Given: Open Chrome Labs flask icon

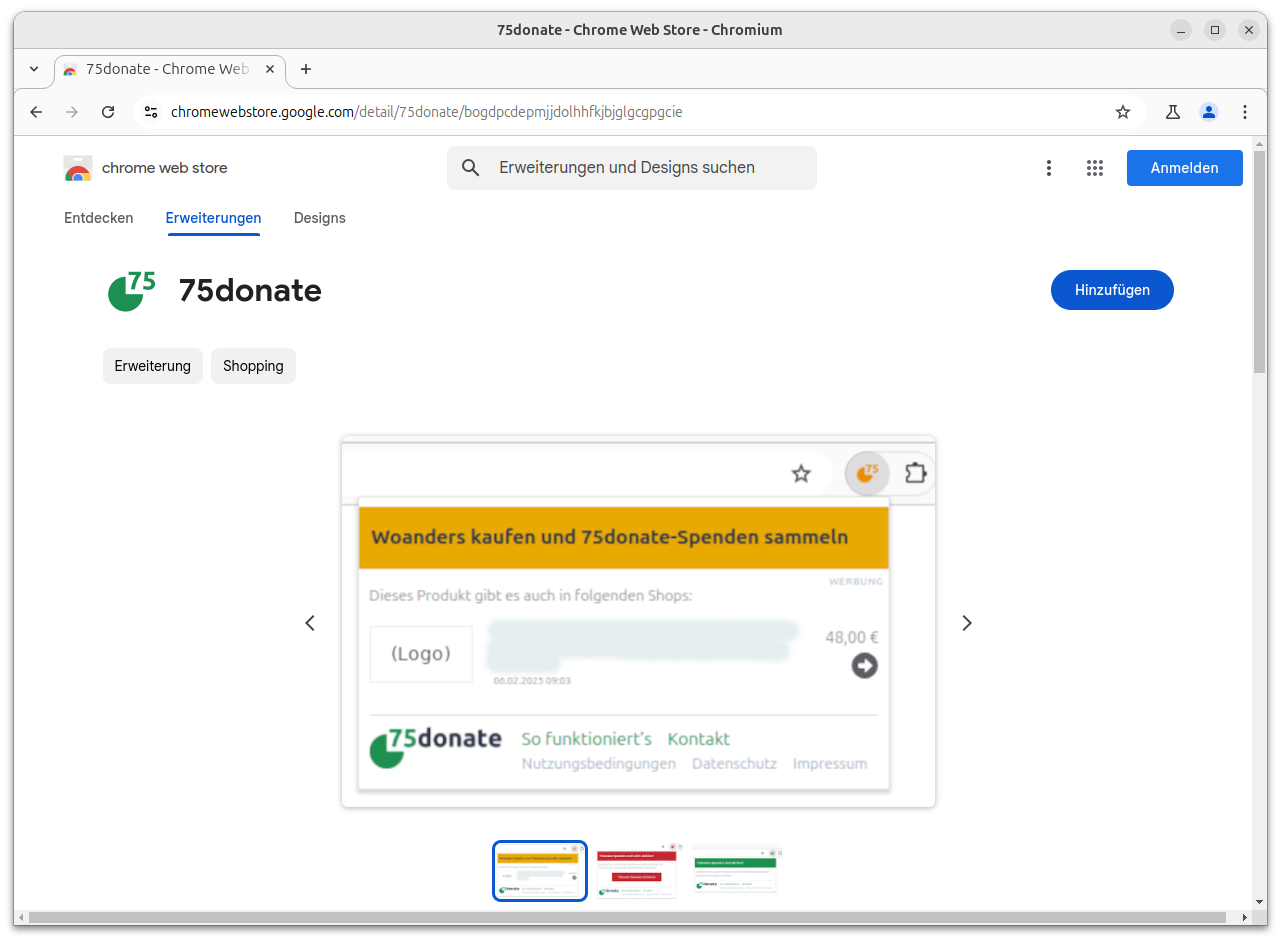Looking at the screenshot, I should (x=1173, y=112).
